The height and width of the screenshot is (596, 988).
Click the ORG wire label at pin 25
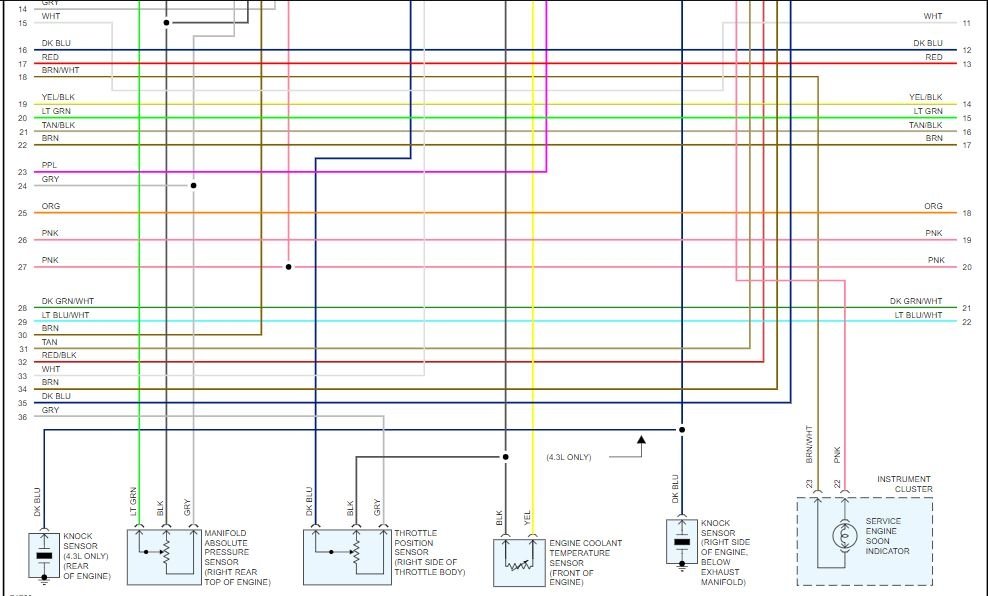[51, 206]
